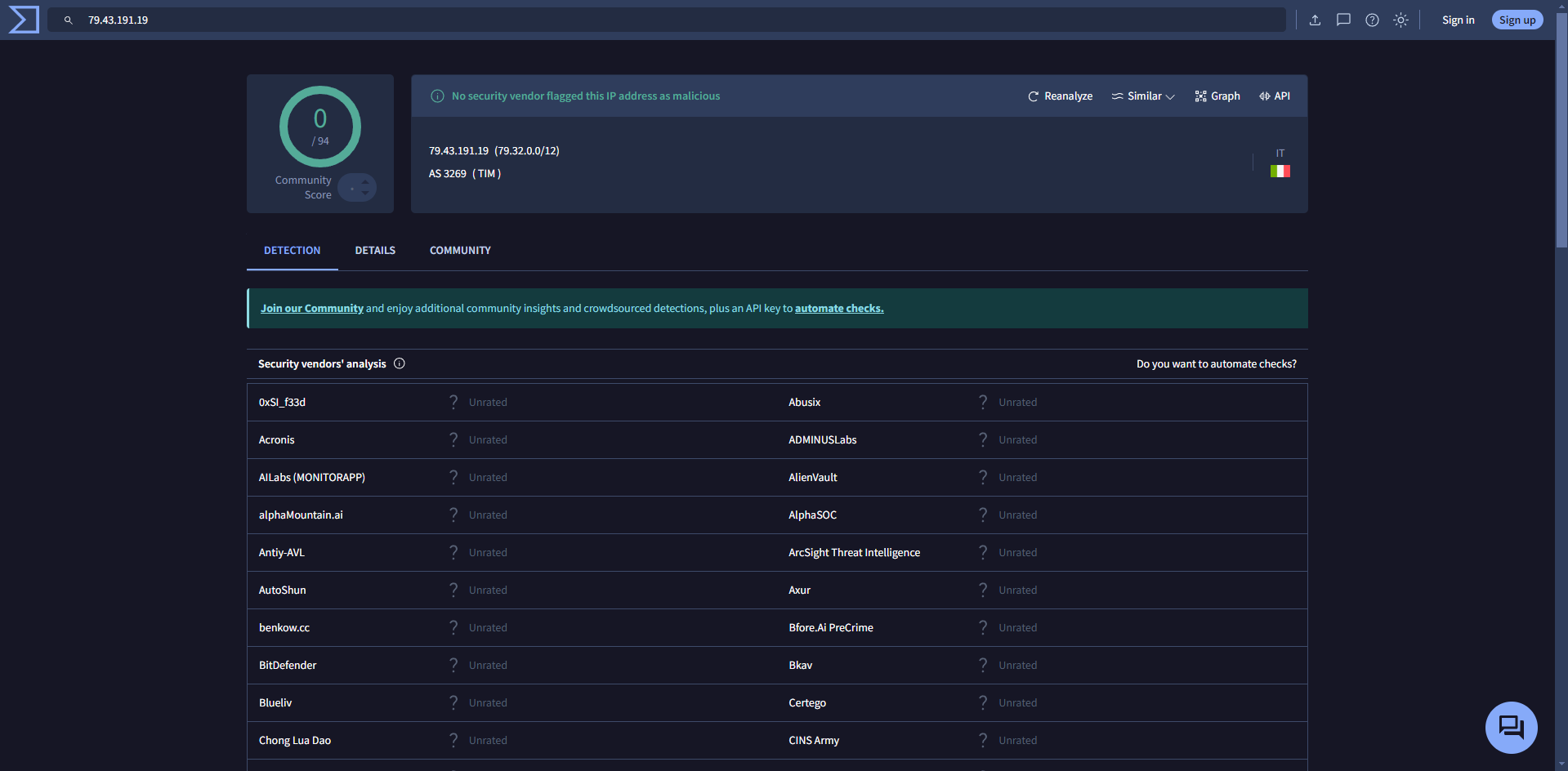Toggle light theme with the sun icon

(1400, 20)
